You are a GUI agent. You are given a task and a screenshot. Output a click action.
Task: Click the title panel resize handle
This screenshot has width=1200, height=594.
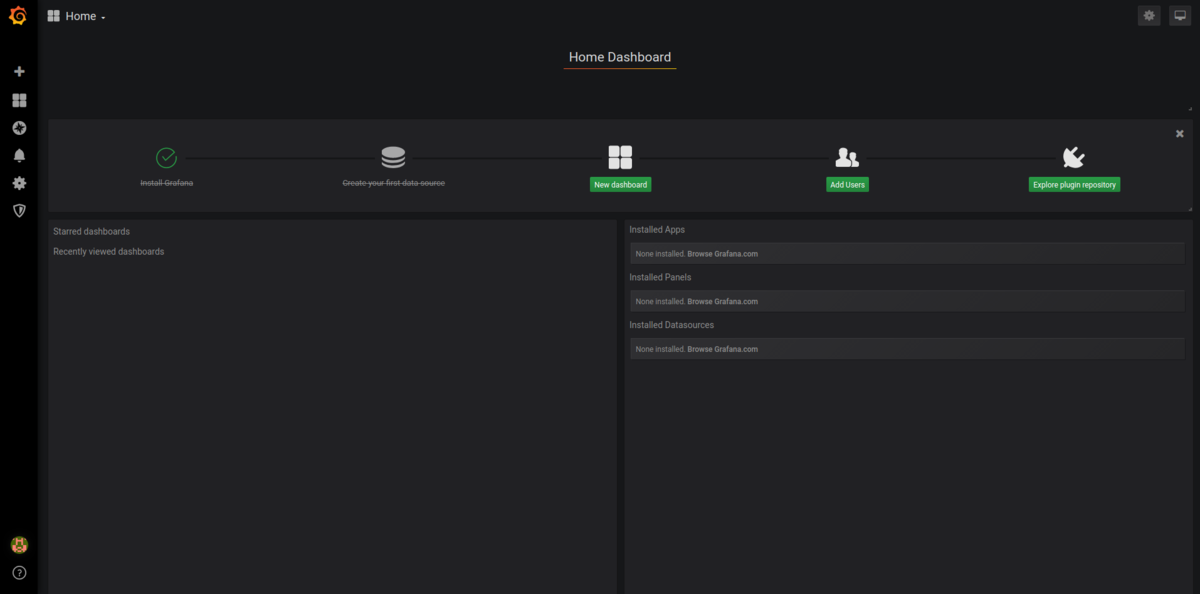pyautogui.click(x=1189, y=108)
